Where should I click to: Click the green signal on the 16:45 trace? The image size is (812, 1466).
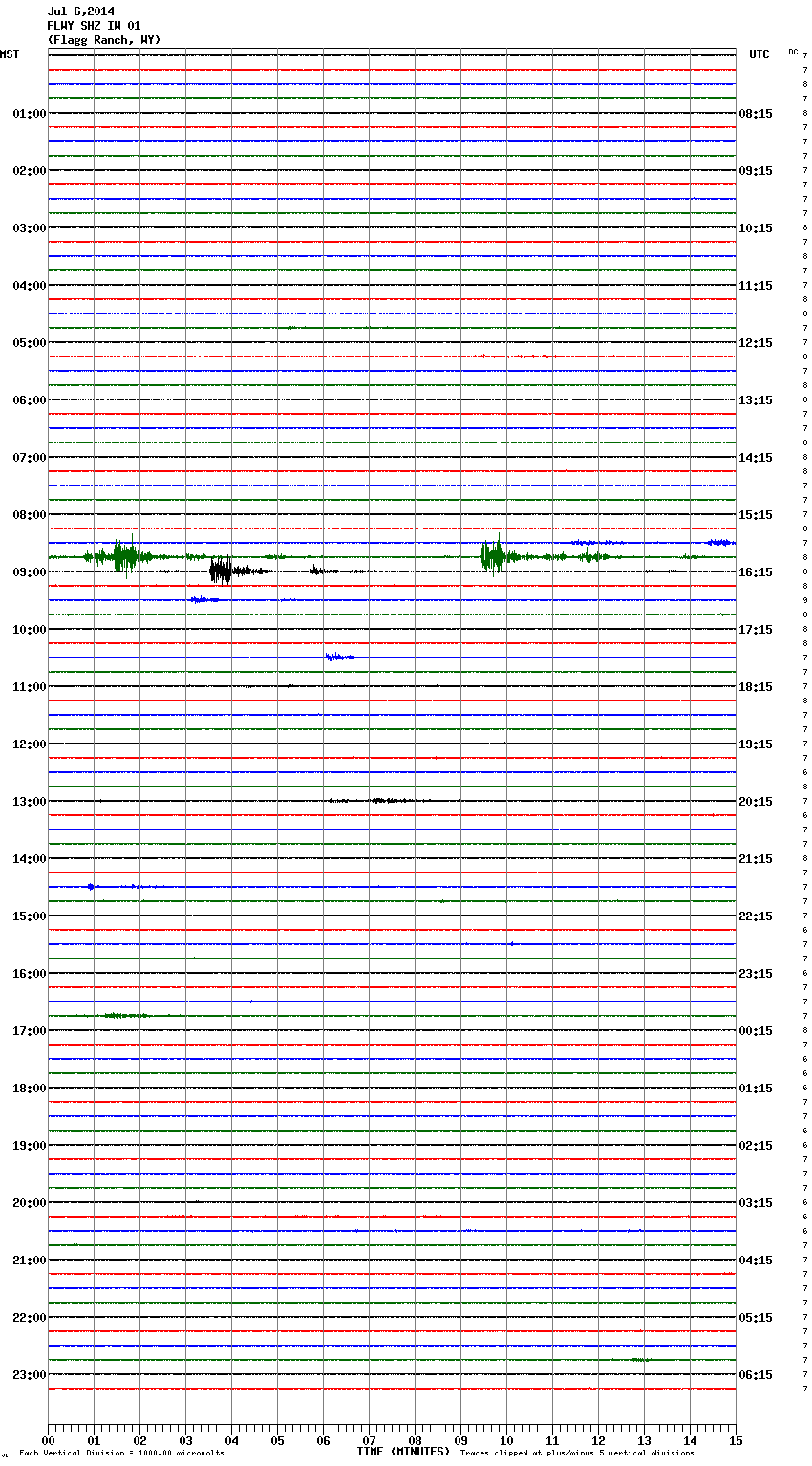click(x=125, y=1015)
